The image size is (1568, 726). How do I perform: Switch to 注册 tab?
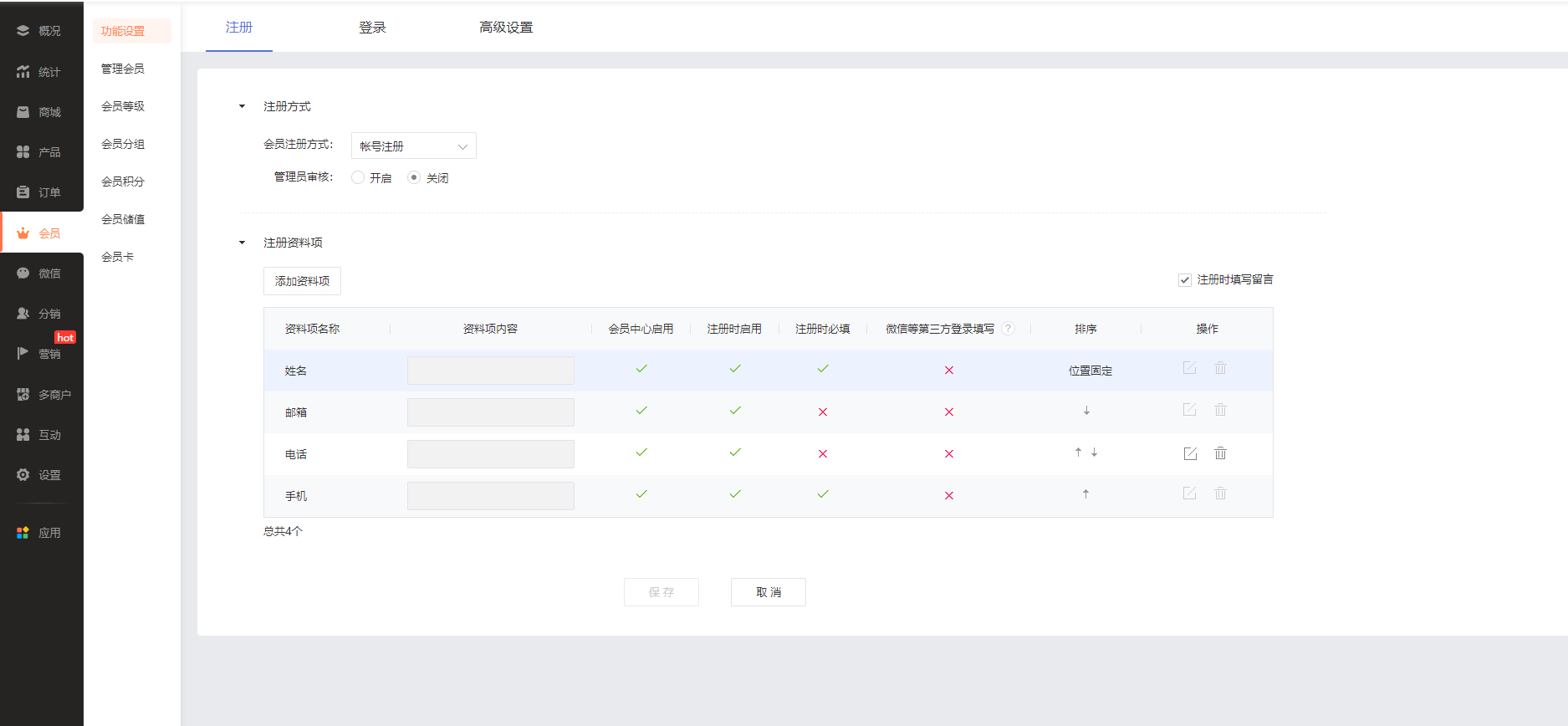coord(239,28)
